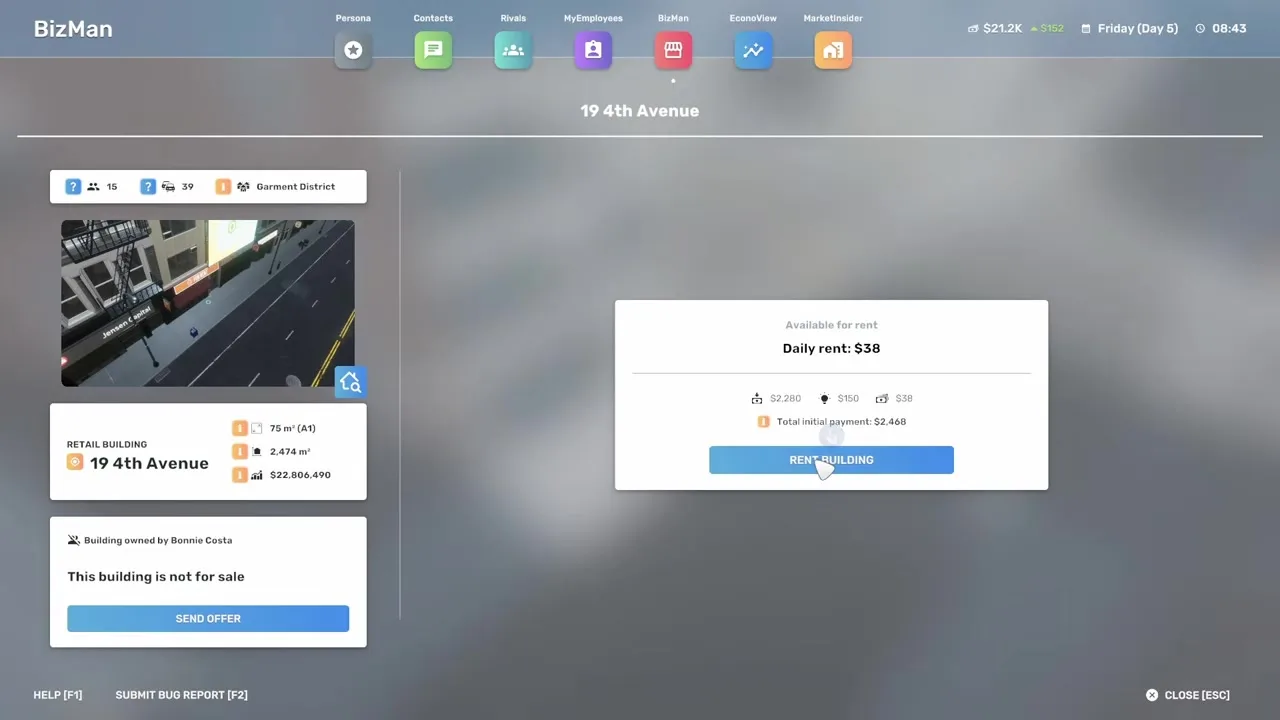Click the info icon beside $22,806,490
The width and height of the screenshot is (1280, 720).
(240, 475)
